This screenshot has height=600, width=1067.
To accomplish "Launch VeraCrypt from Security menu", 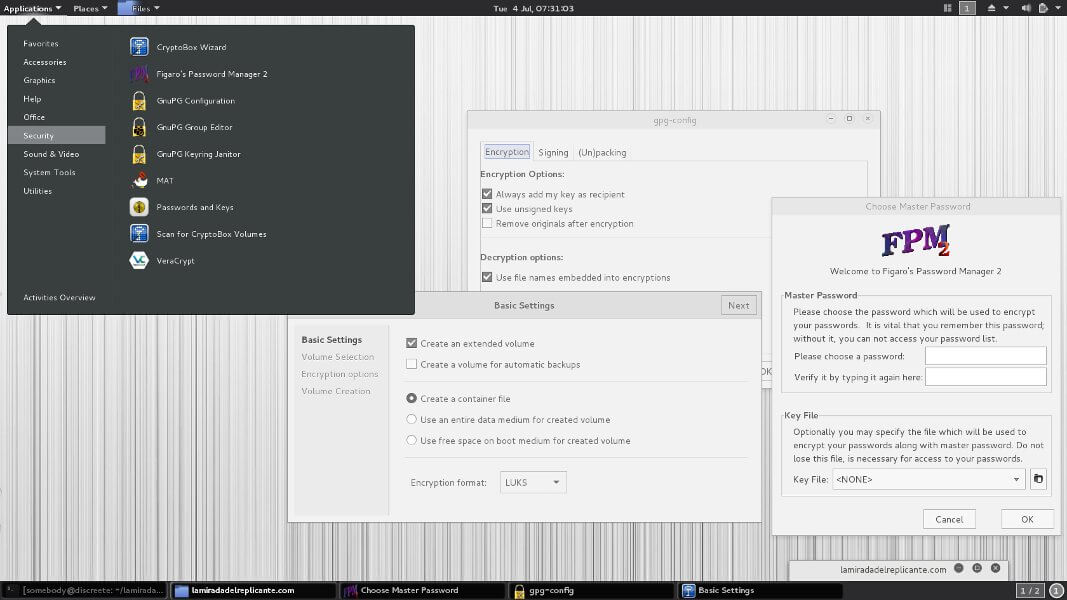I will (175, 261).
